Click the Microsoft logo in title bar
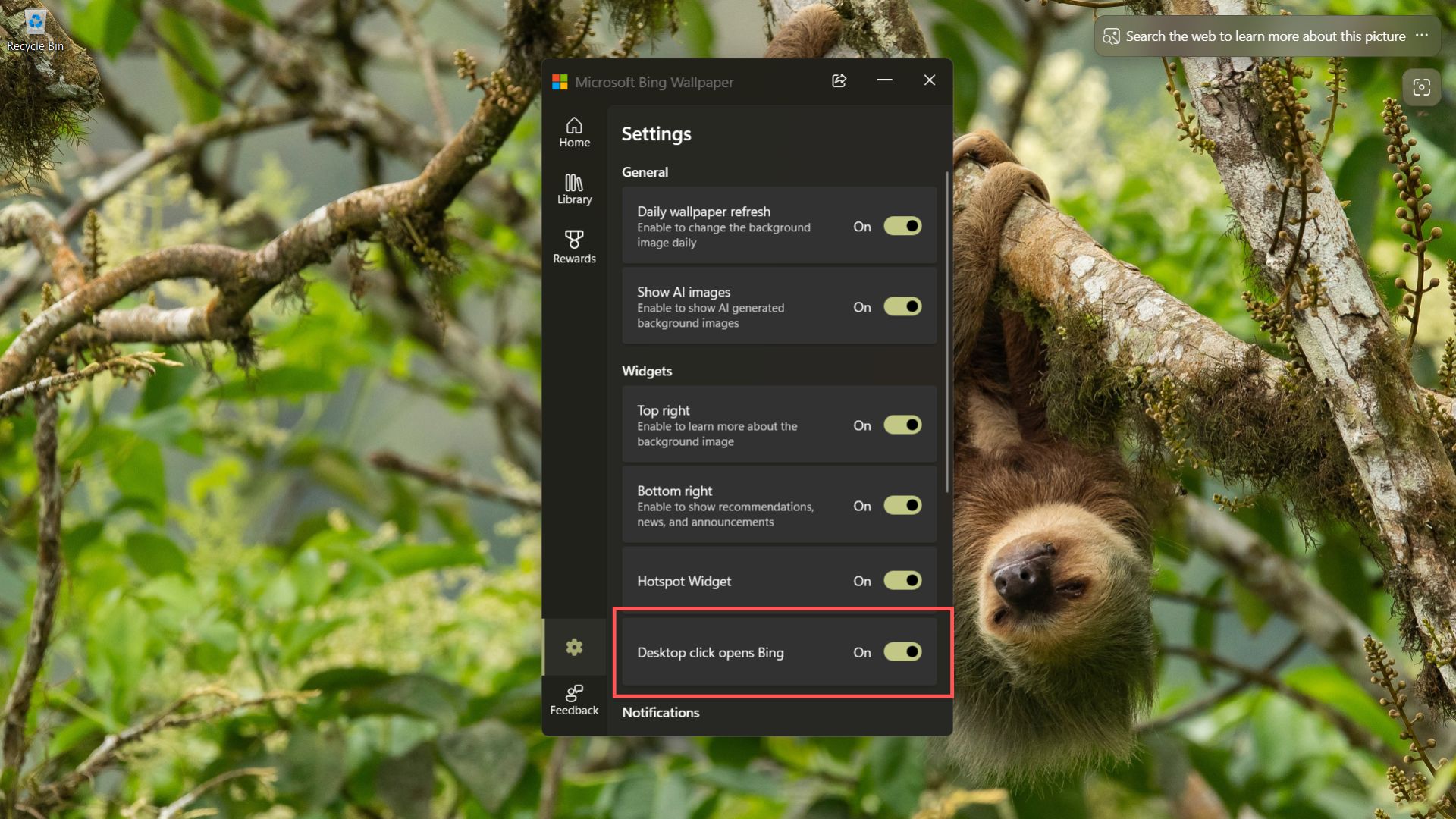This screenshot has width=1456, height=819. tap(560, 82)
